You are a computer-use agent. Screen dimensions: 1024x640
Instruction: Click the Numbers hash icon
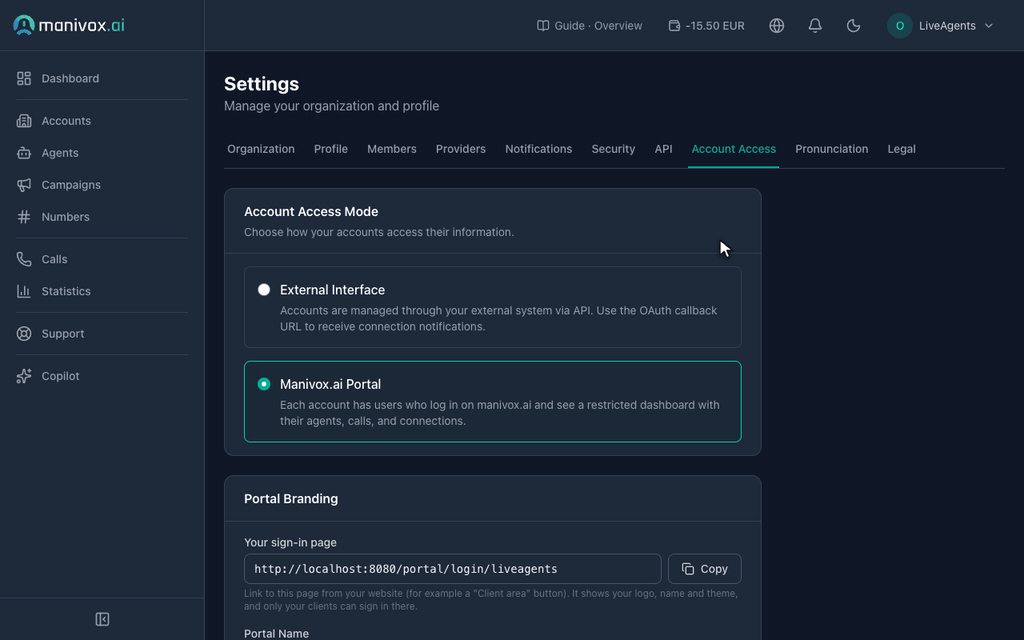coord(24,217)
